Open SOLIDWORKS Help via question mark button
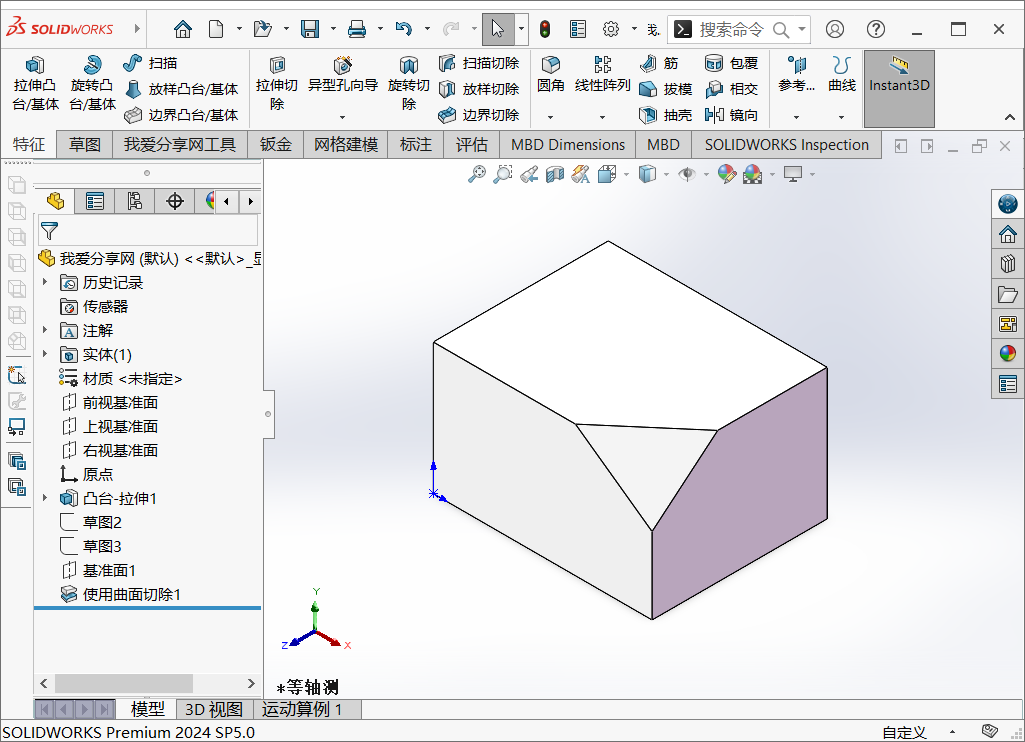The width and height of the screenshot is (1025, 742). coord(875,29)
